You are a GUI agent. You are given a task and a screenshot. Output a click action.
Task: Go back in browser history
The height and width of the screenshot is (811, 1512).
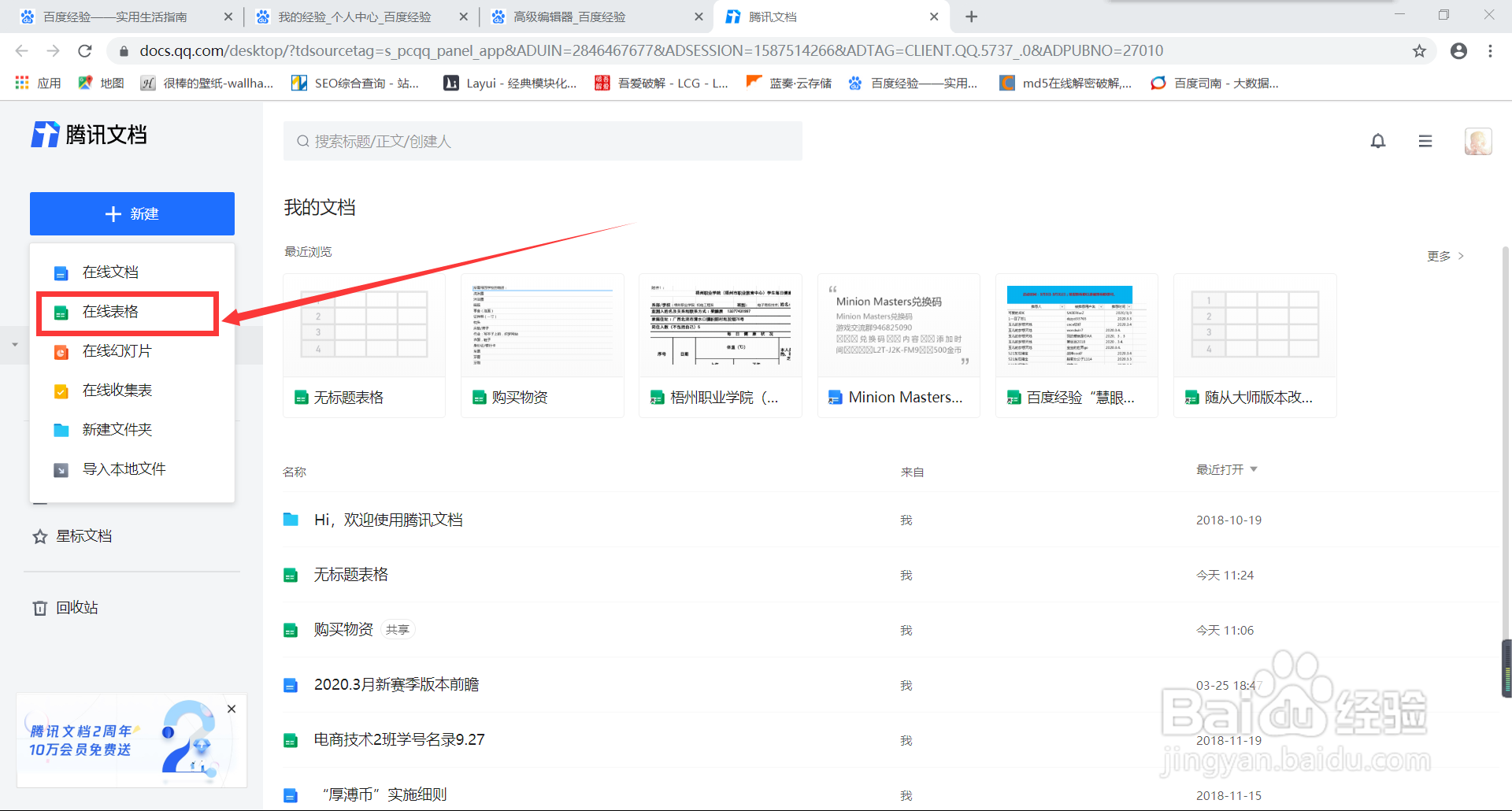pos(21,51)
